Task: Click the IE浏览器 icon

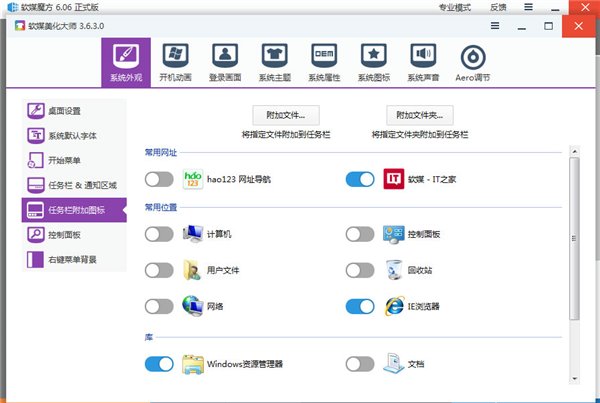Action: point(395,306)
